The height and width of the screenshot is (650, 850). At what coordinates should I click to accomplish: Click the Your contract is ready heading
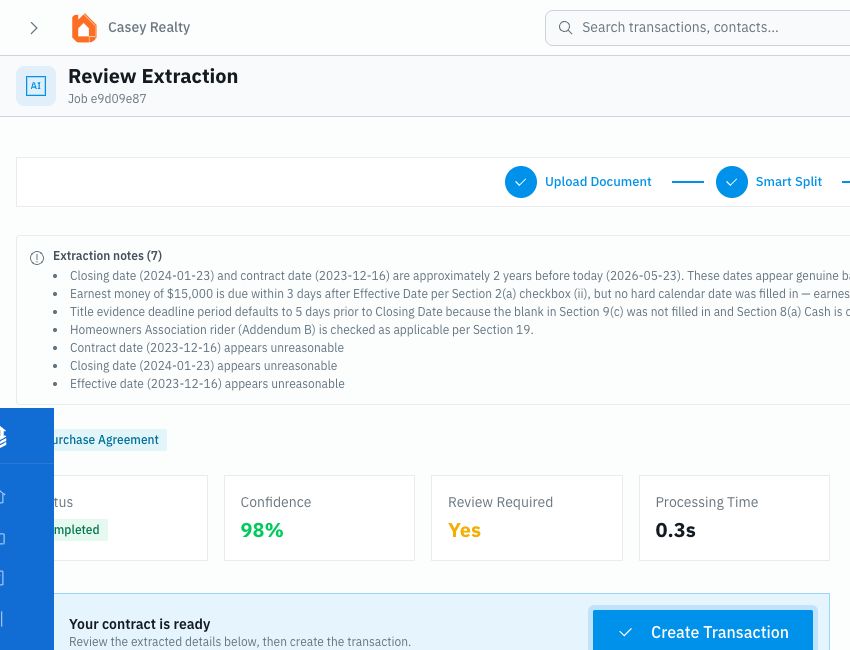(139, 624)
